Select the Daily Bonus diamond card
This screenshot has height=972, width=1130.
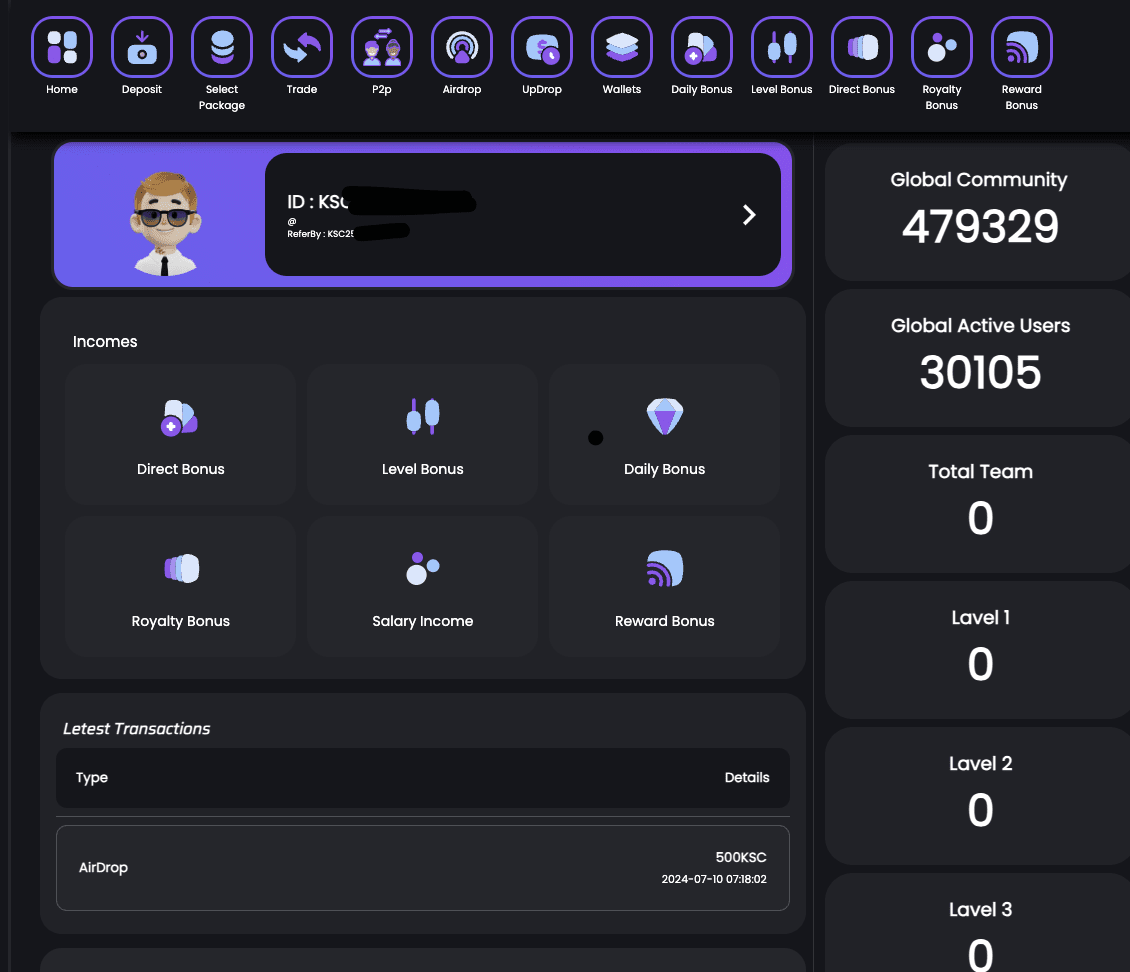pos(665,434)
